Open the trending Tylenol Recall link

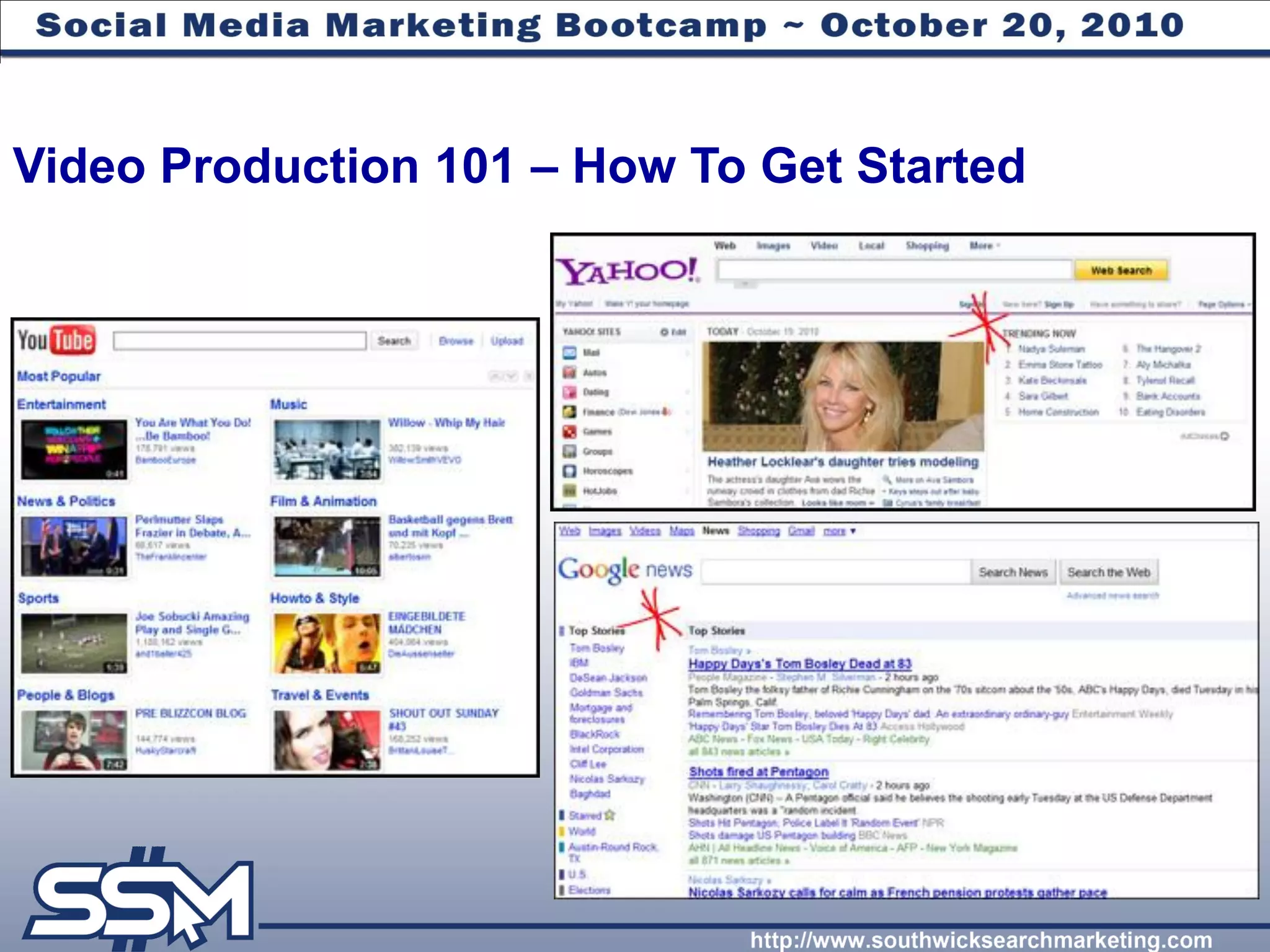tap(1165, 380)
